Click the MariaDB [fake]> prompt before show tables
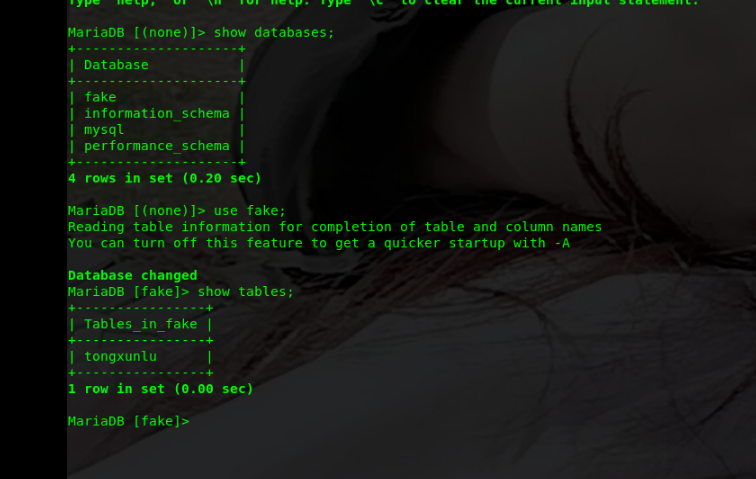756x479 pixels. 129,291
